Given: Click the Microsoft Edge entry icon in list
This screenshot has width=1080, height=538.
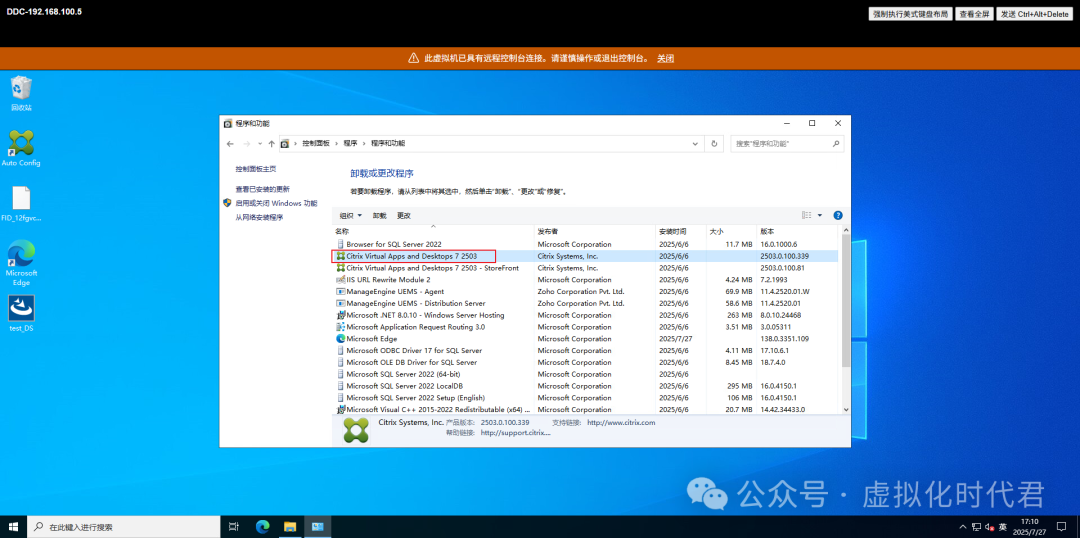Looking at the screenshot, I should pyautogui.click(x=340, y=339).
